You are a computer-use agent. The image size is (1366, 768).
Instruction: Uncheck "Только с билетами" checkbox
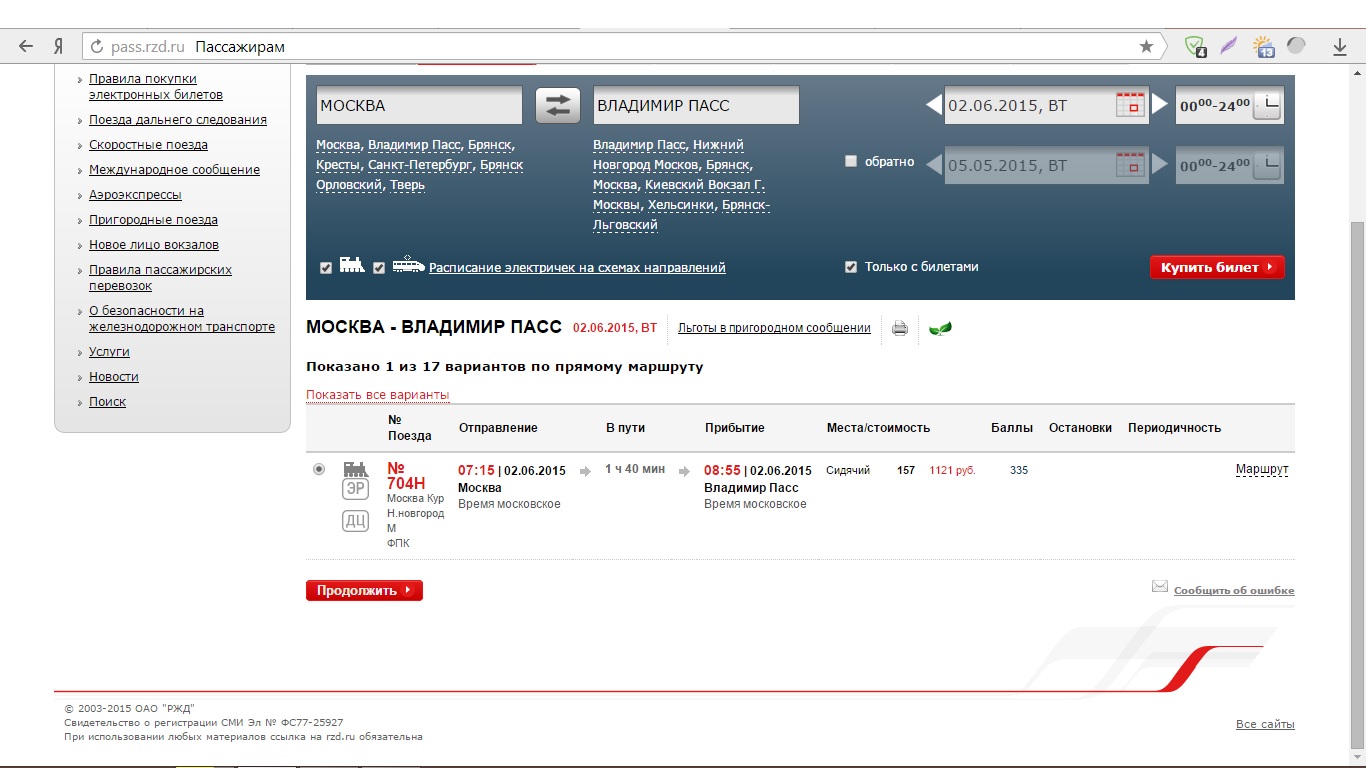pos(851,267)
